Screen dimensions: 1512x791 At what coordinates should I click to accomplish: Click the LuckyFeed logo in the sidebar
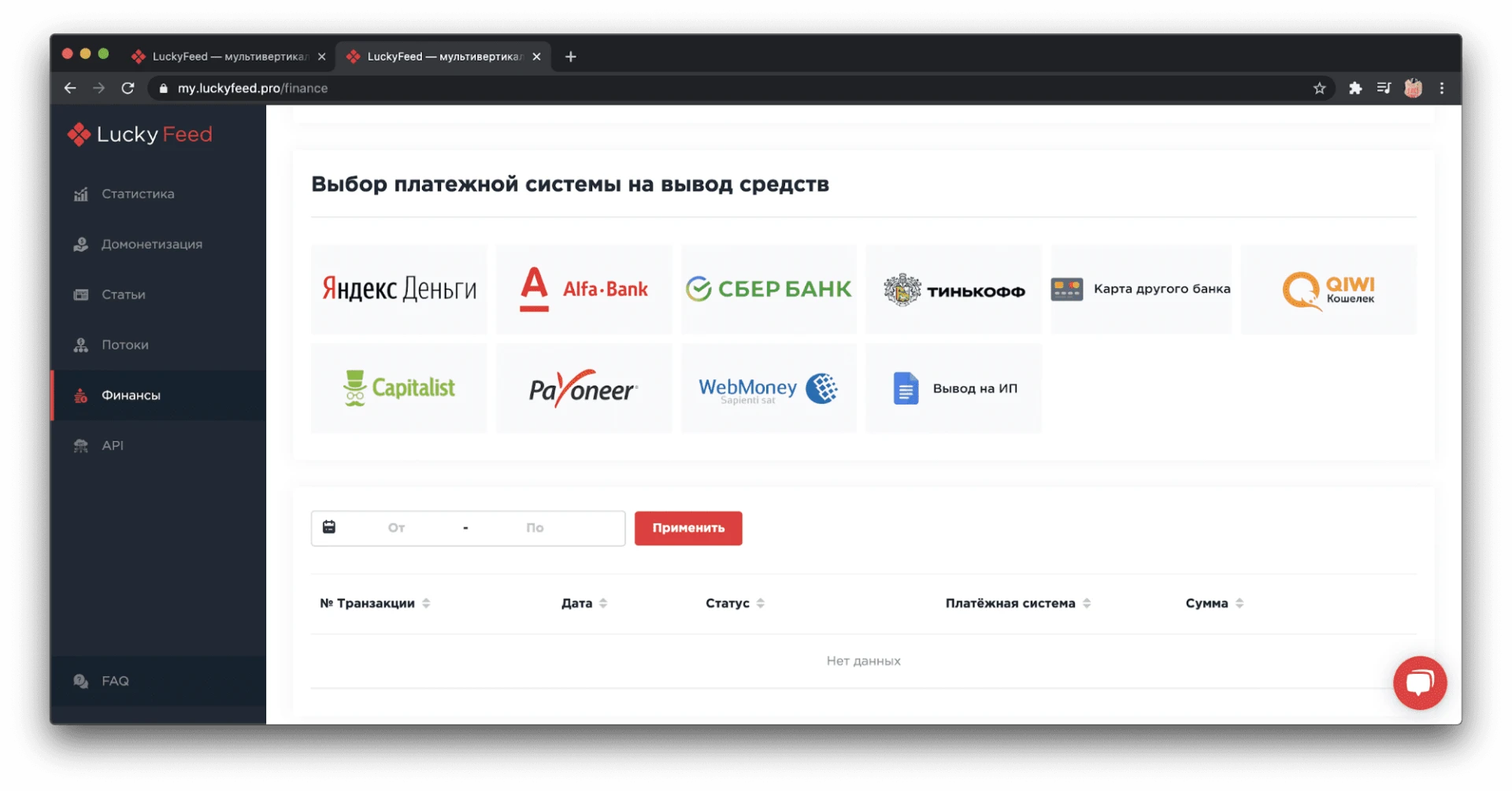139,135
